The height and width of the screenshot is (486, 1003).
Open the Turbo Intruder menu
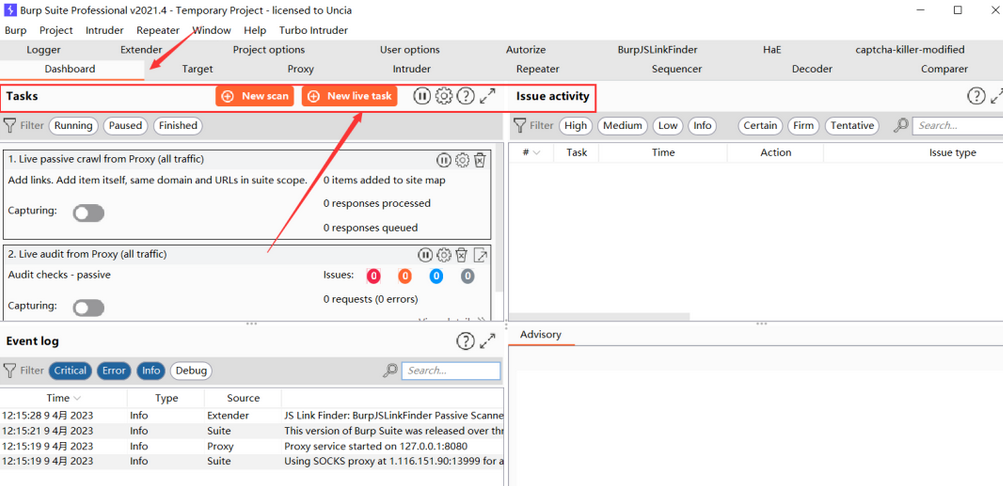(x=313, y=30)
